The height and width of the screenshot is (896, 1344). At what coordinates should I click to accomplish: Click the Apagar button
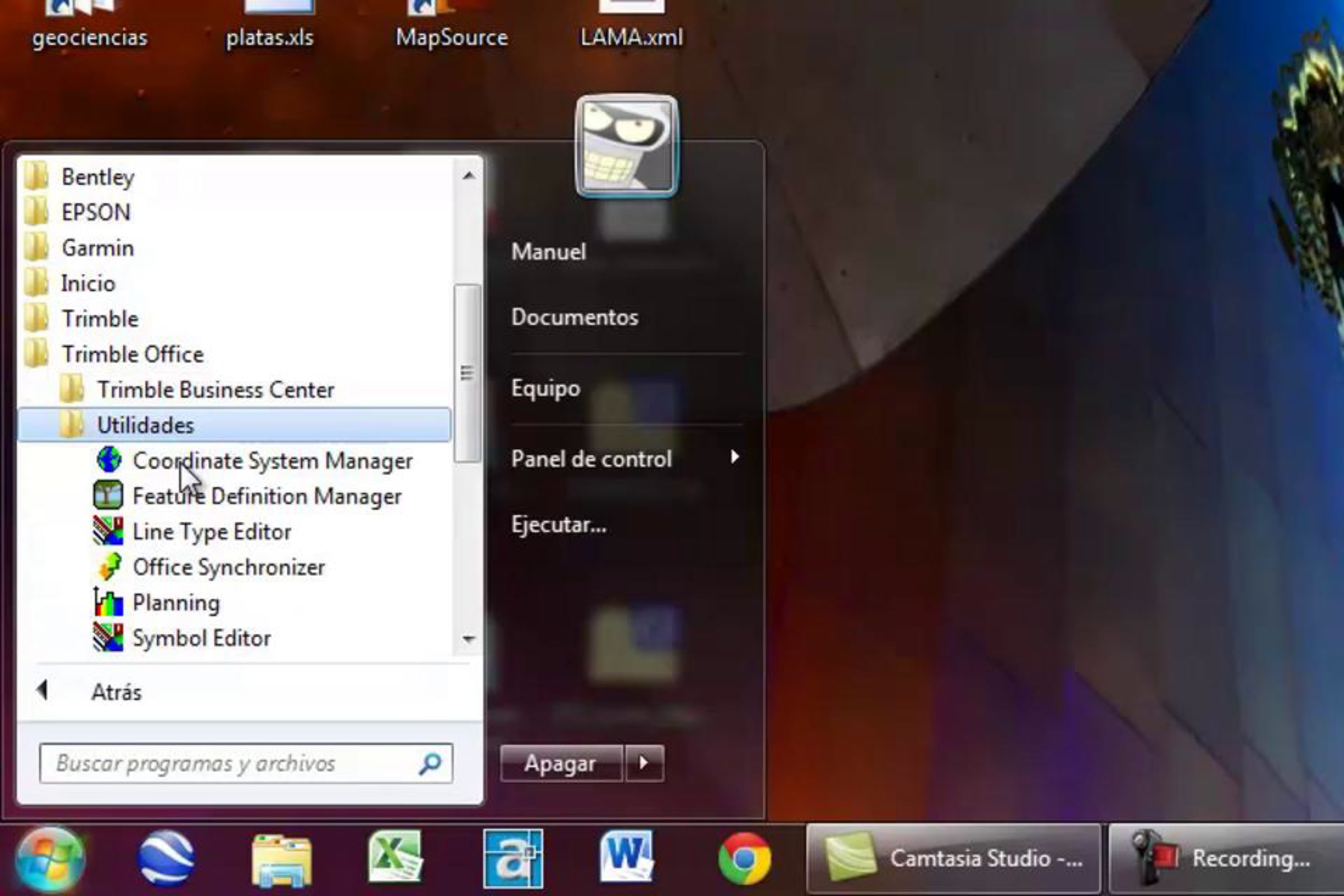[x=561, y=763]
